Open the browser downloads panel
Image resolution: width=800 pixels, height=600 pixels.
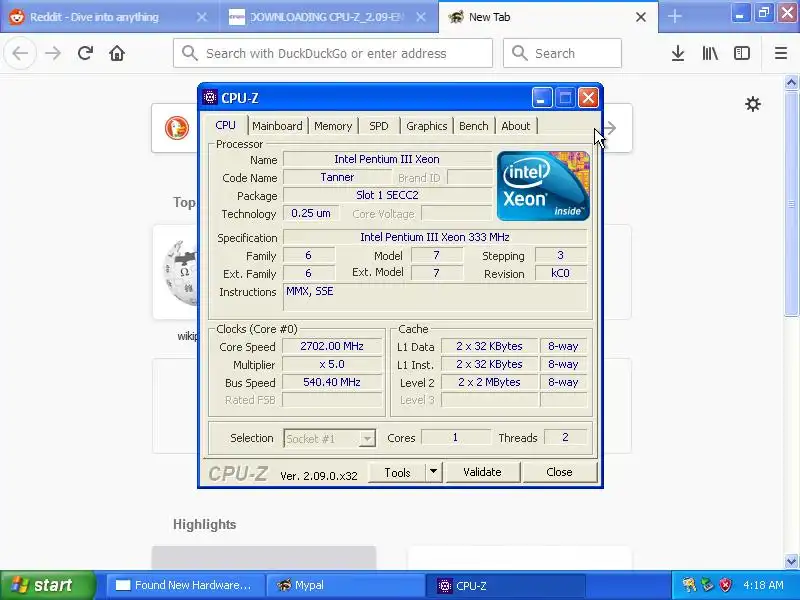pos(678,53)
